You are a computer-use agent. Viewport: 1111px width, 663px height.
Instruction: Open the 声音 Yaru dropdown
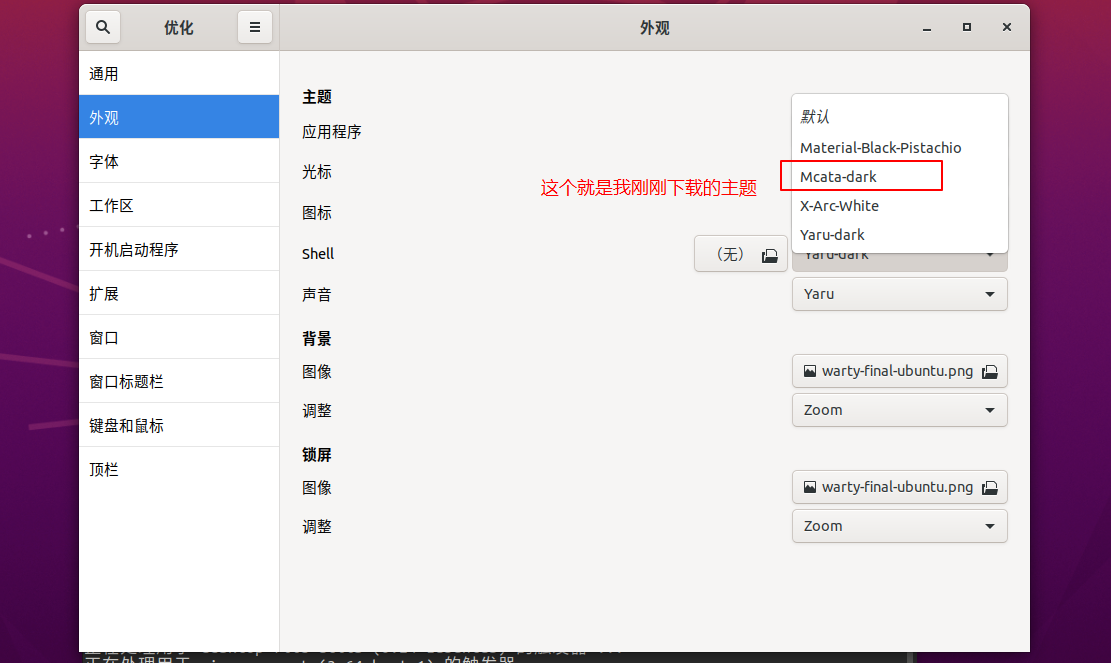point(899,293)
